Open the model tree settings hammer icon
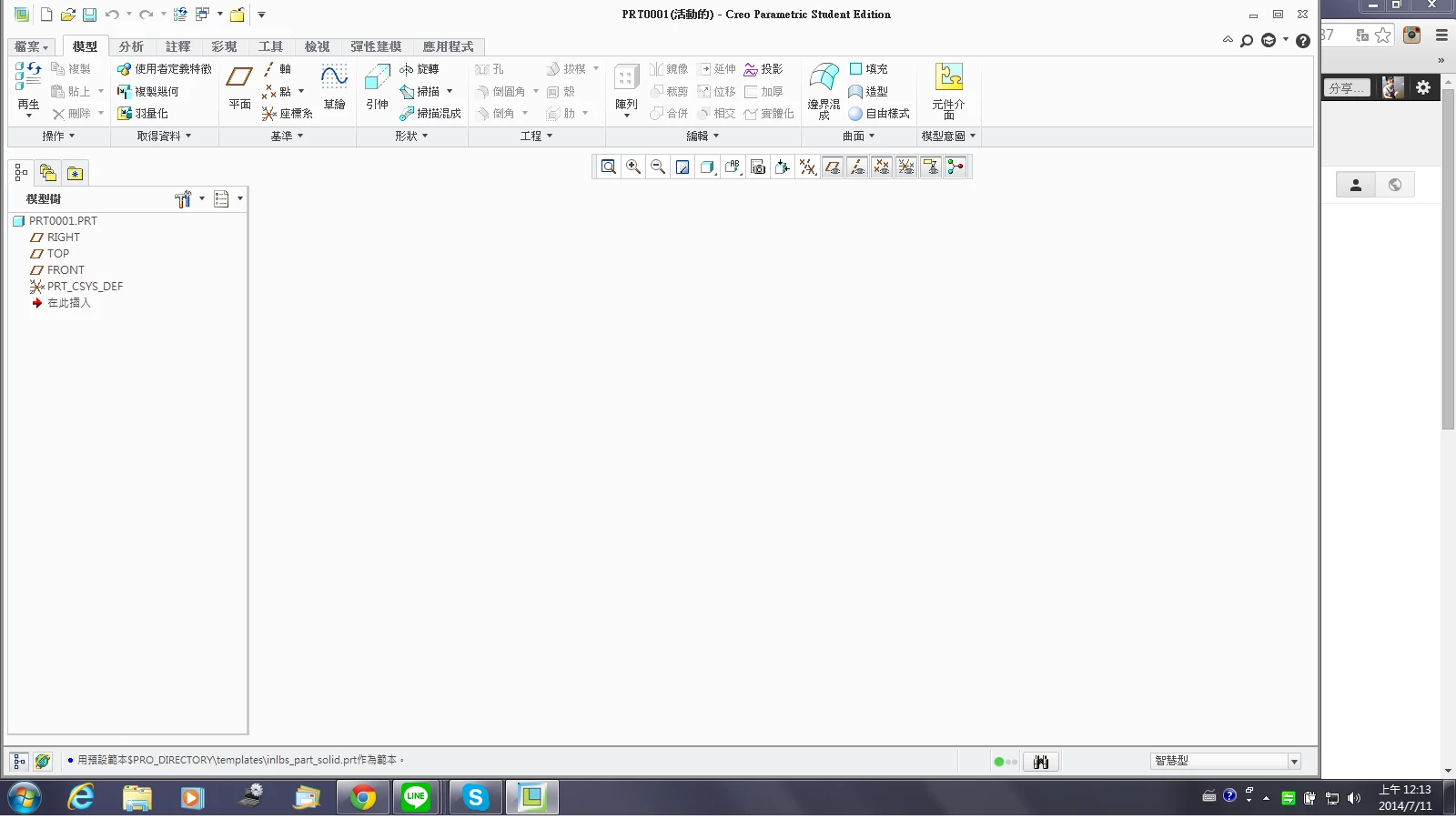This screenshot has height=819, width=1456. point(182,199)
